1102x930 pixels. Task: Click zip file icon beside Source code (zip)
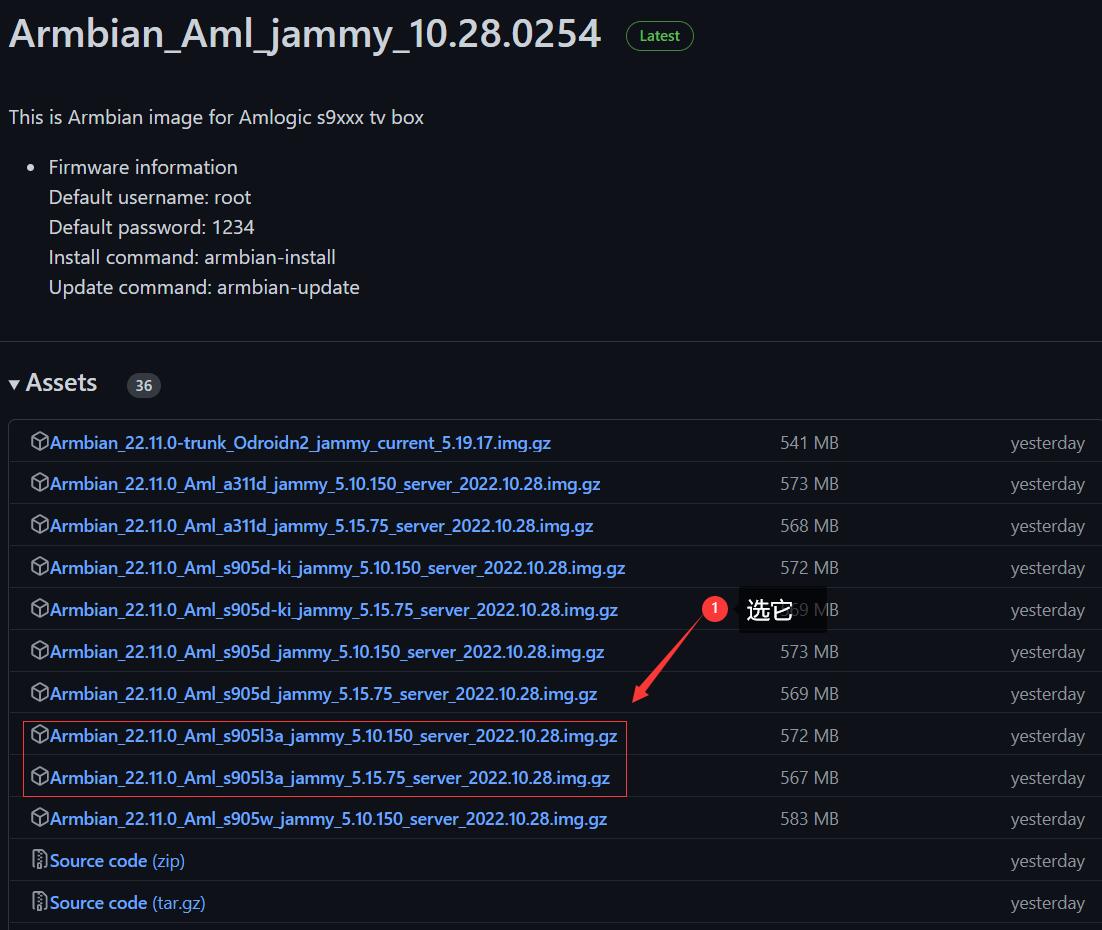pos(40,860)
